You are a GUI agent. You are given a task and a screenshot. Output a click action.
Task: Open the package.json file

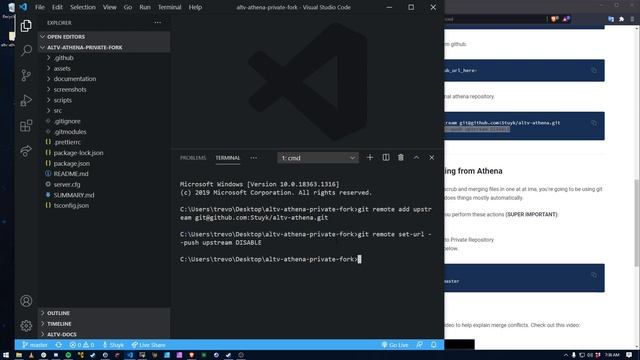pyautogui.click(x=104, y=163)
